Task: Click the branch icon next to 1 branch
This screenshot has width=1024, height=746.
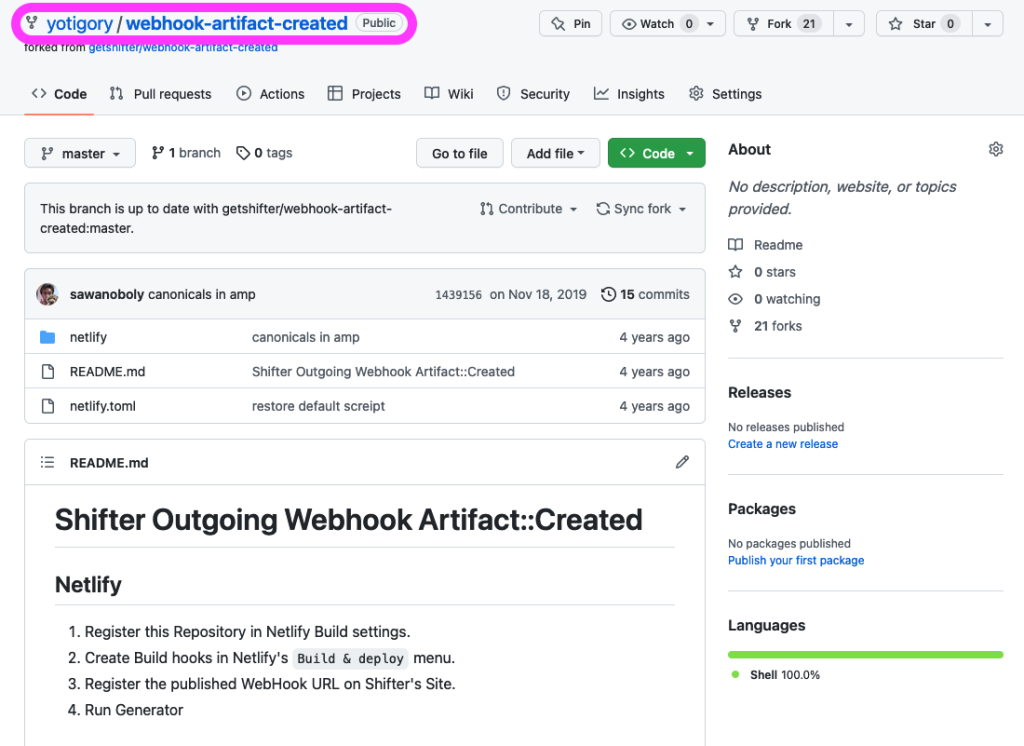Action: pos(157,153)
